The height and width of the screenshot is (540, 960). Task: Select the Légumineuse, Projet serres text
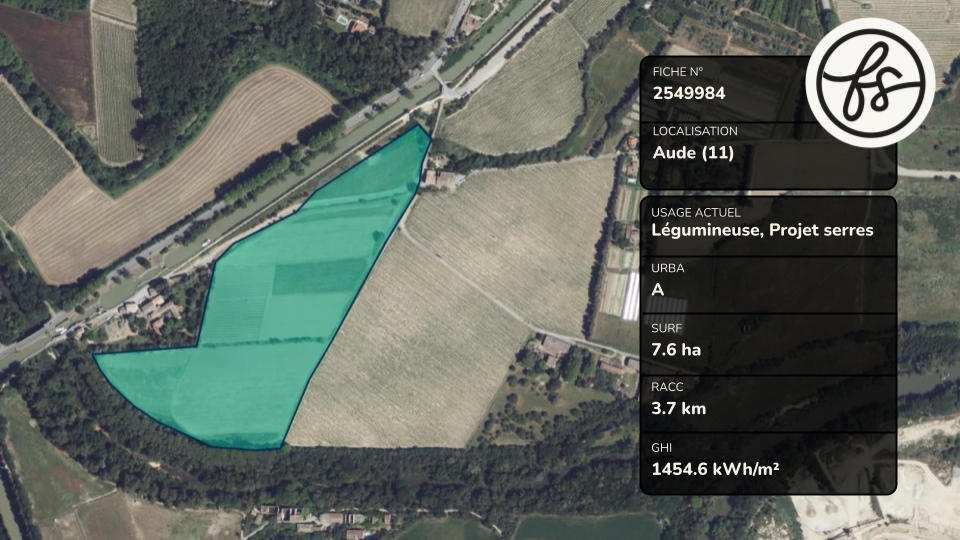coord(762,230)
